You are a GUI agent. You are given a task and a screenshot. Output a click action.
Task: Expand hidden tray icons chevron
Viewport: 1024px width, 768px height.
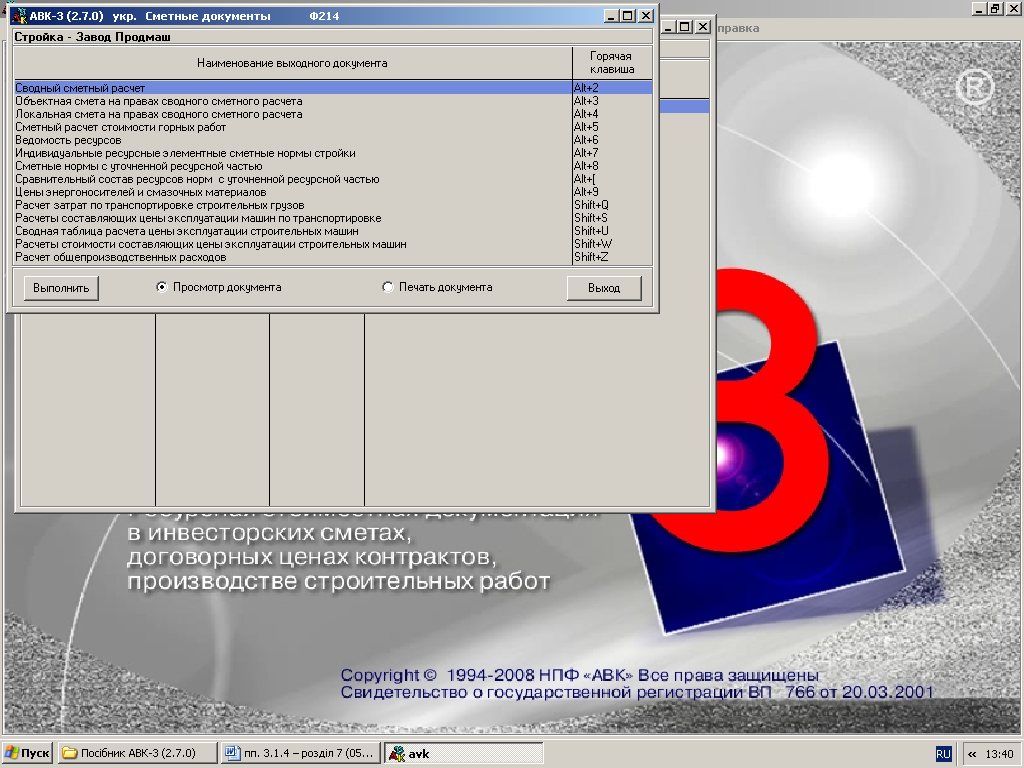[x=972, y=754]
